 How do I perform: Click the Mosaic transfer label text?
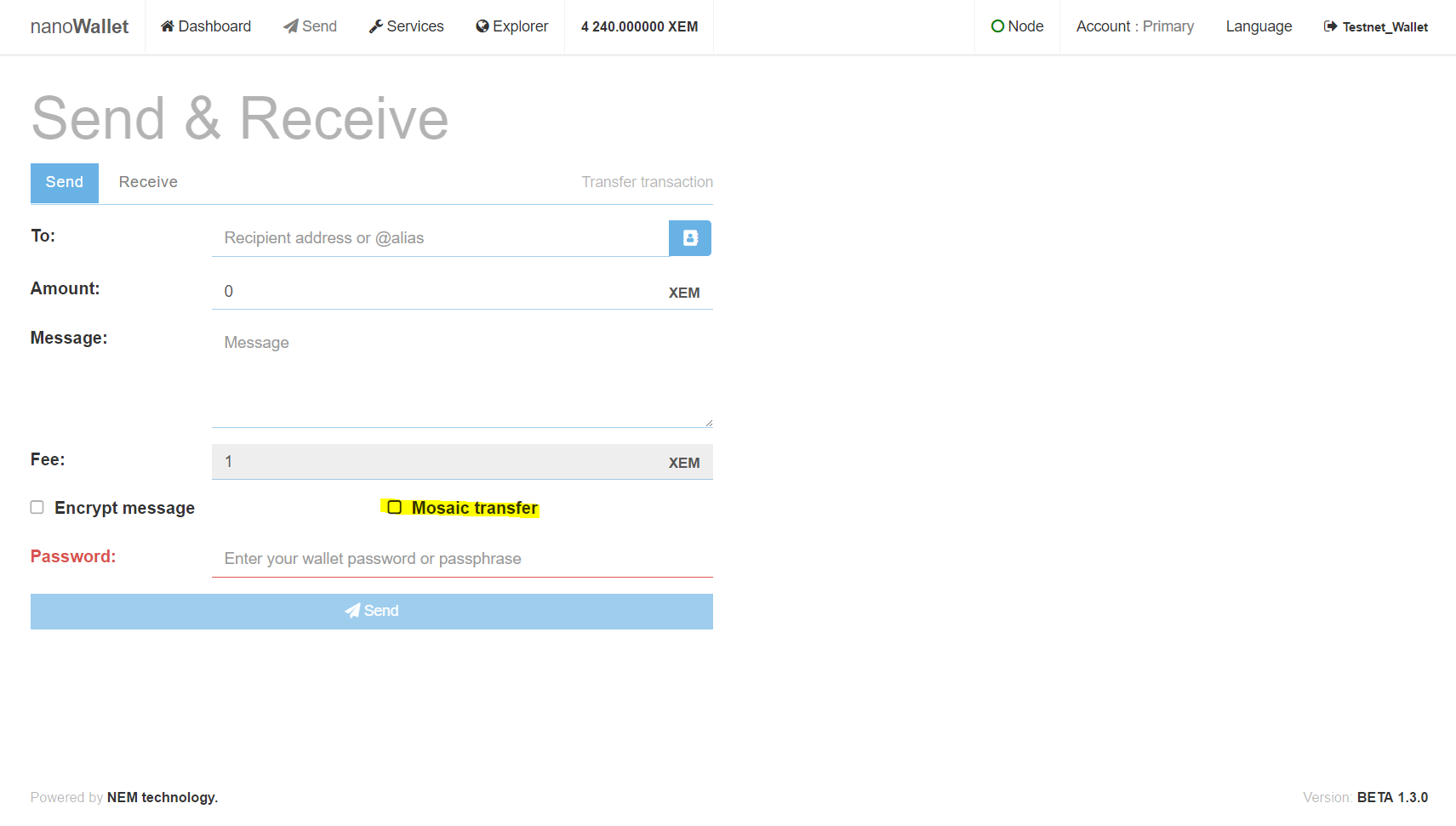tap(475, 508)
